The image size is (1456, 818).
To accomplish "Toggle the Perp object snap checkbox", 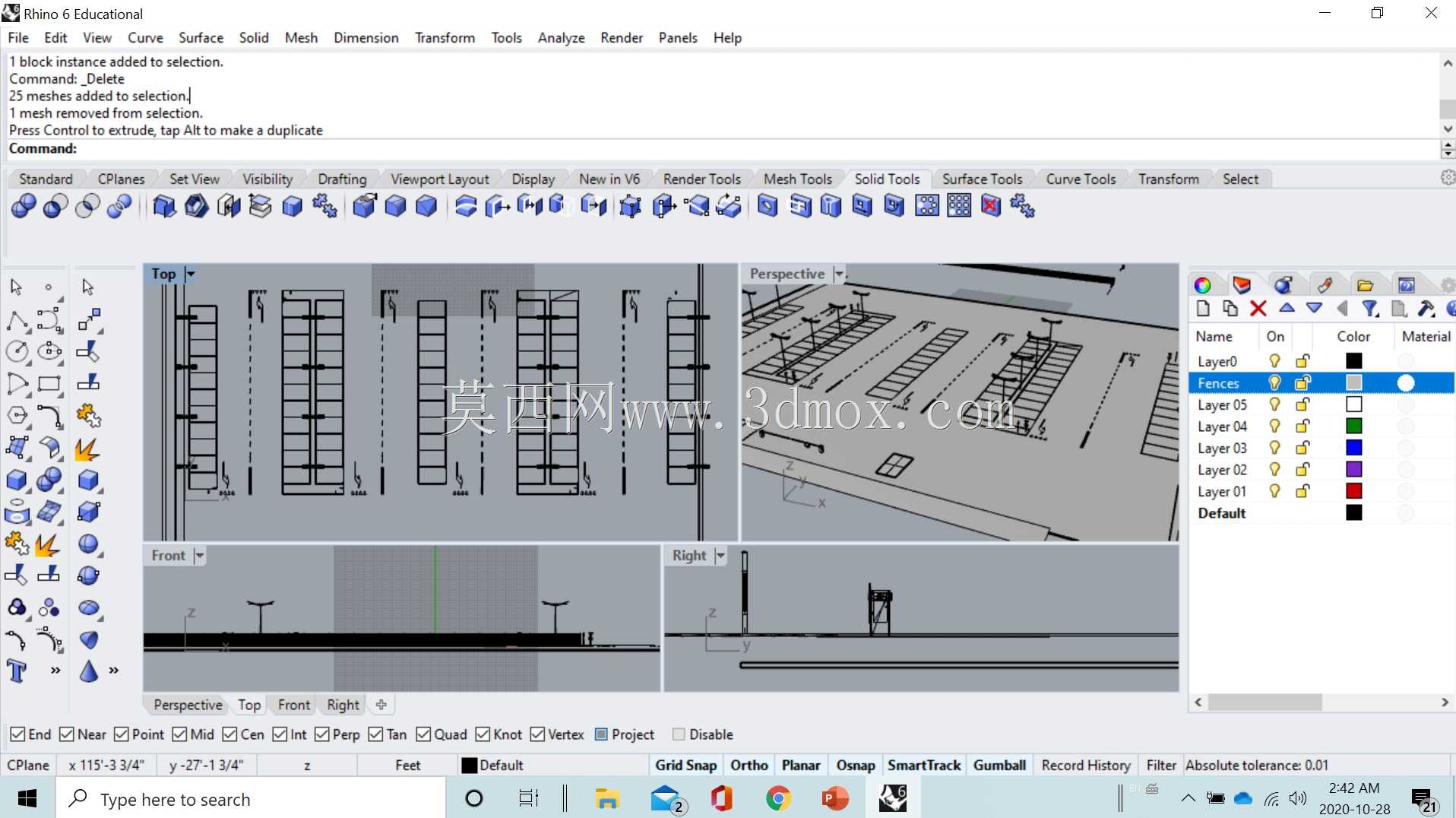I will coord(321,734).
